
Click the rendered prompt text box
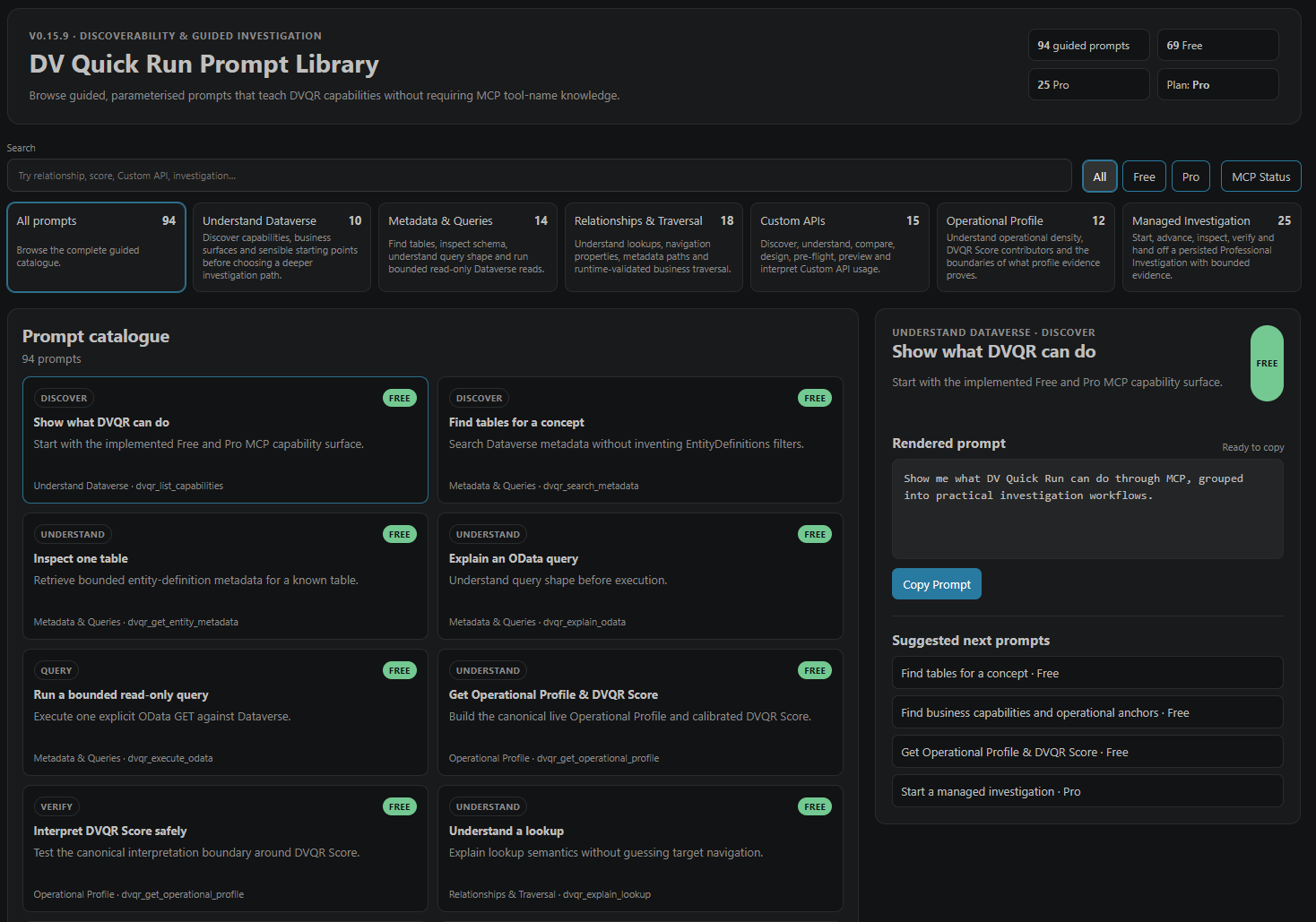(x=1087, y=509)
